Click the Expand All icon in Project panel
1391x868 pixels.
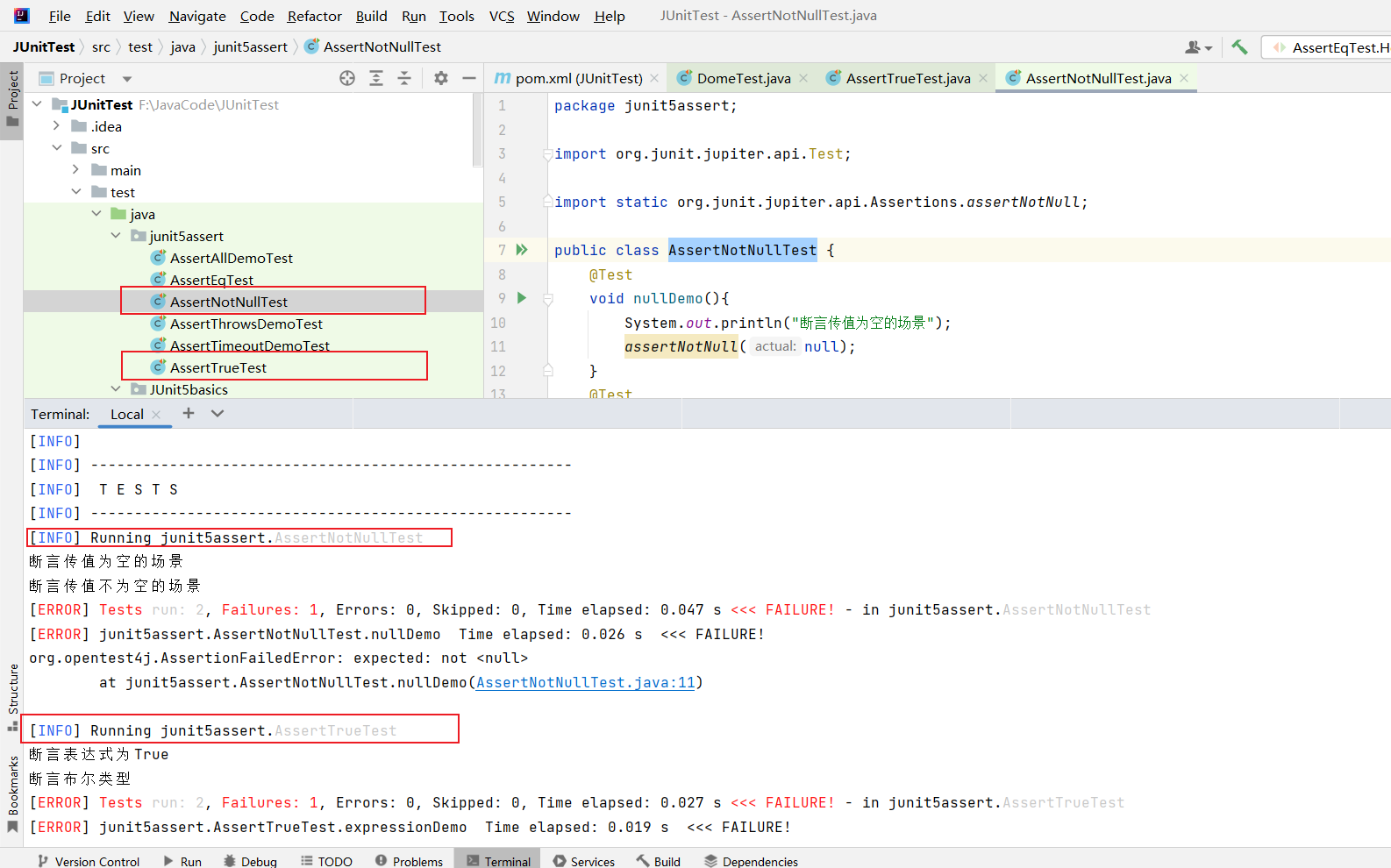376,79
